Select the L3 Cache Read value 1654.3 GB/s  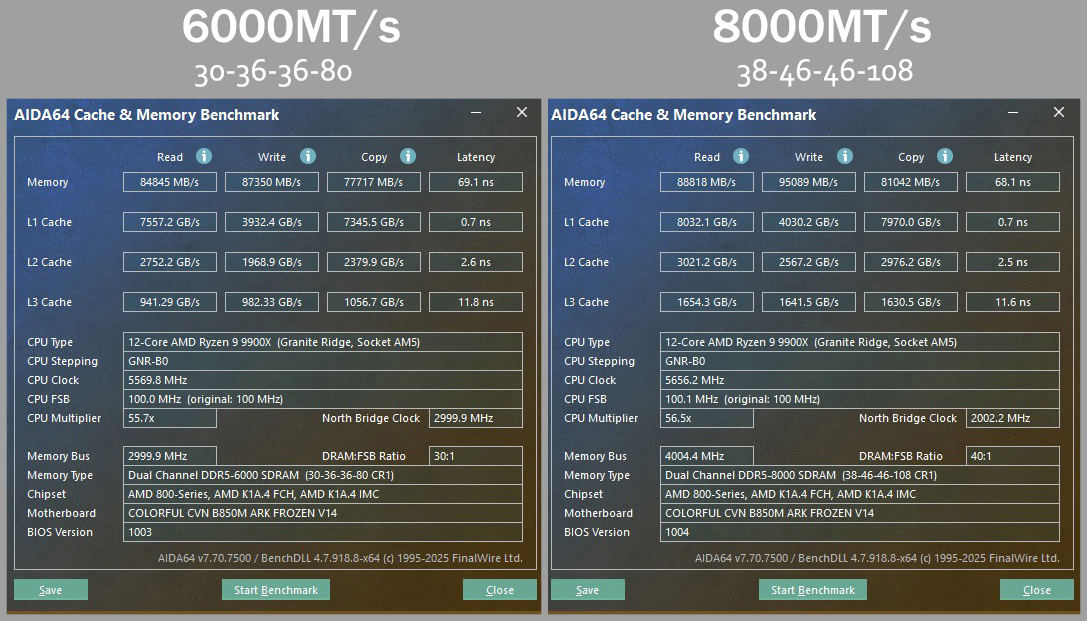click(707, 302)
